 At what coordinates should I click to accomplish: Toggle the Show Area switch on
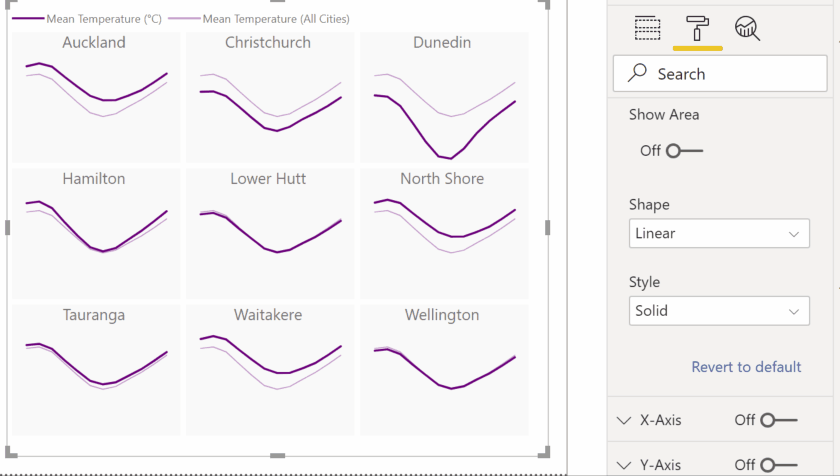coord(684,151)
